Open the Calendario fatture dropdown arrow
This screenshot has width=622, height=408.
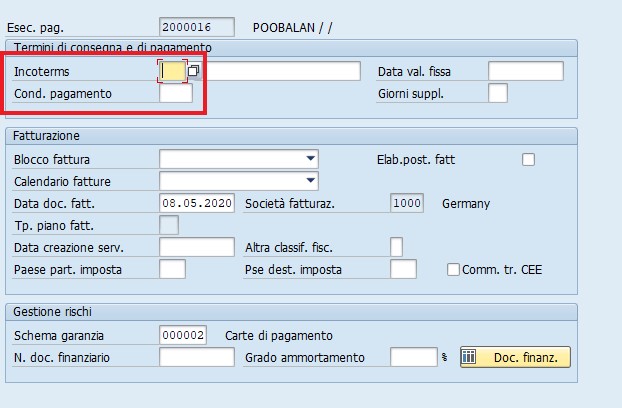(x=311, y=181)
